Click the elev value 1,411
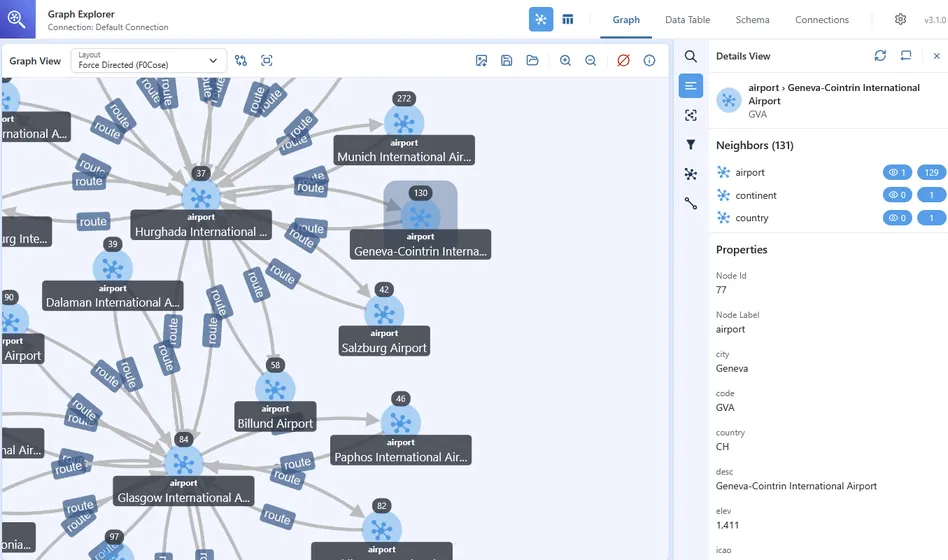This screenshot has height=560, width=948. [727, 525]
